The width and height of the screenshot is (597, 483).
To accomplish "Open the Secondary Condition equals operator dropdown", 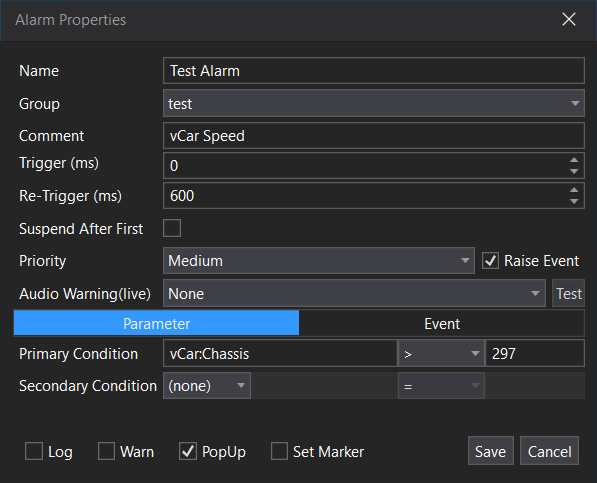I will point(441,386).
